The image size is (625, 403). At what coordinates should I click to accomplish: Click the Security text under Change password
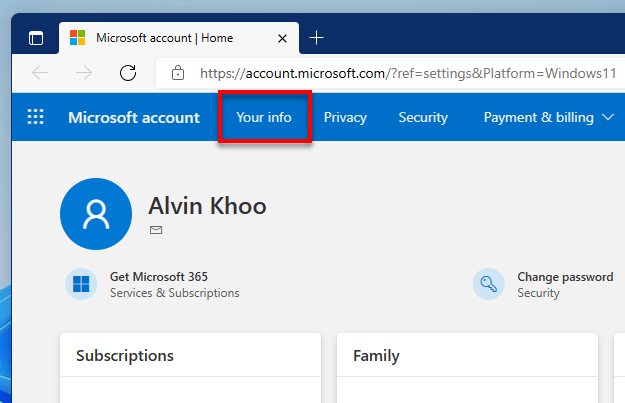(539, 293)
